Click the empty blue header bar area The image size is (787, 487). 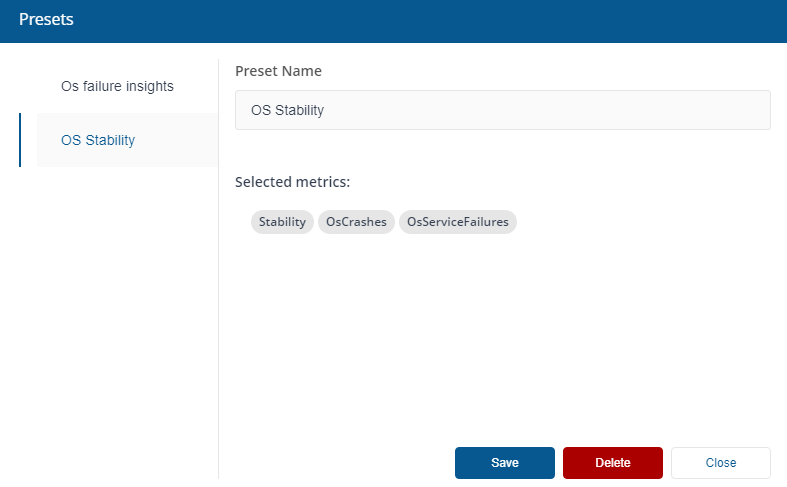pyautogui.click(x=427, y=21)
